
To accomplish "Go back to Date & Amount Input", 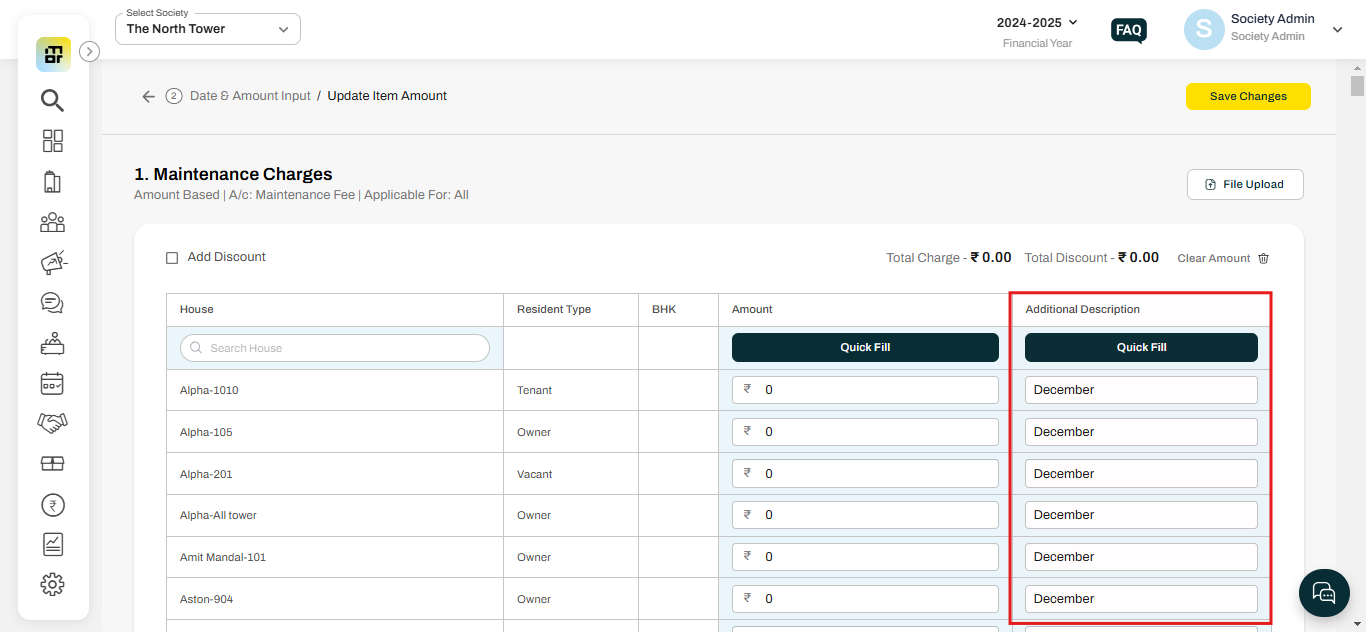I will (x=148, y=97).
